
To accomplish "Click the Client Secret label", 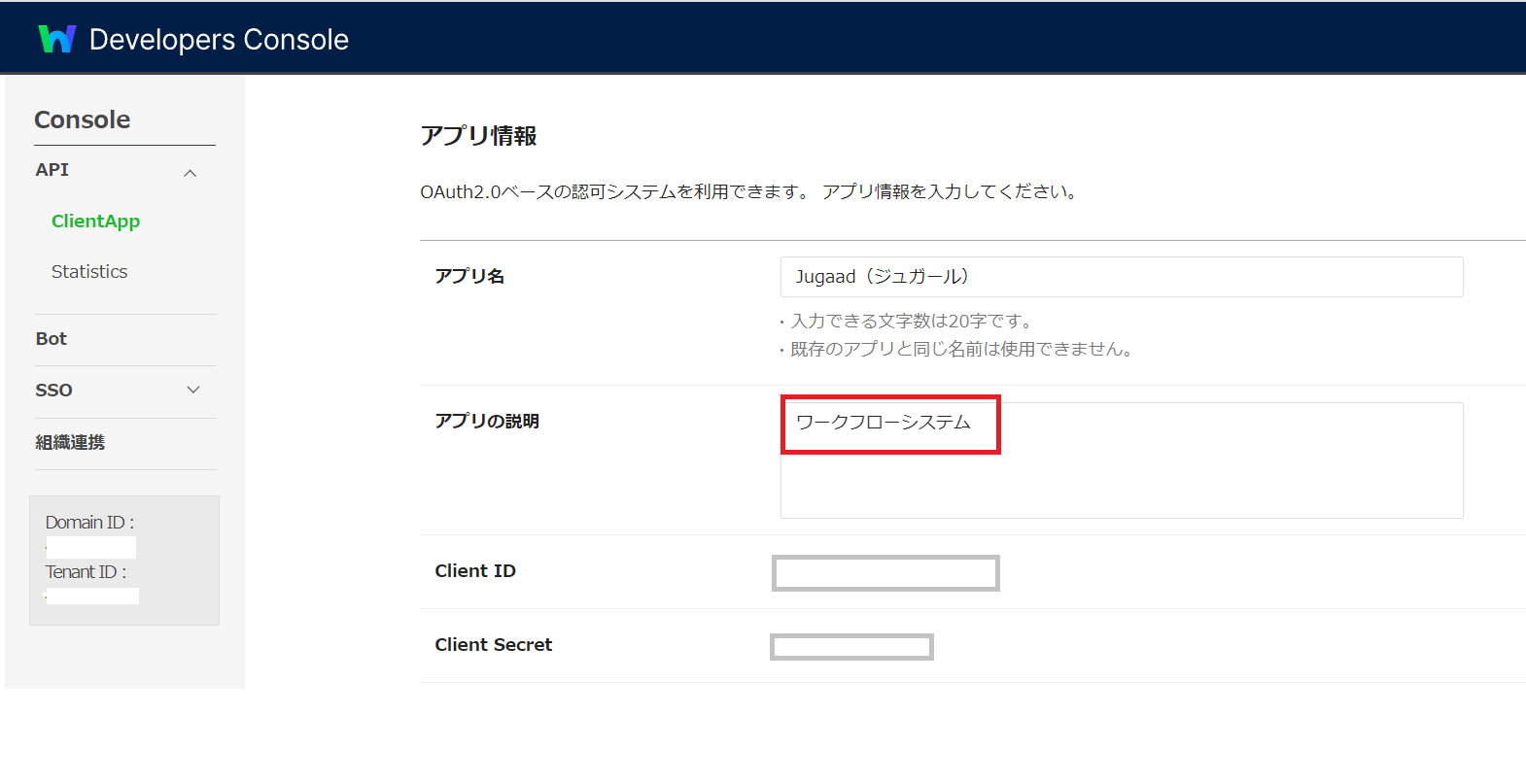I will click(494, 645).
